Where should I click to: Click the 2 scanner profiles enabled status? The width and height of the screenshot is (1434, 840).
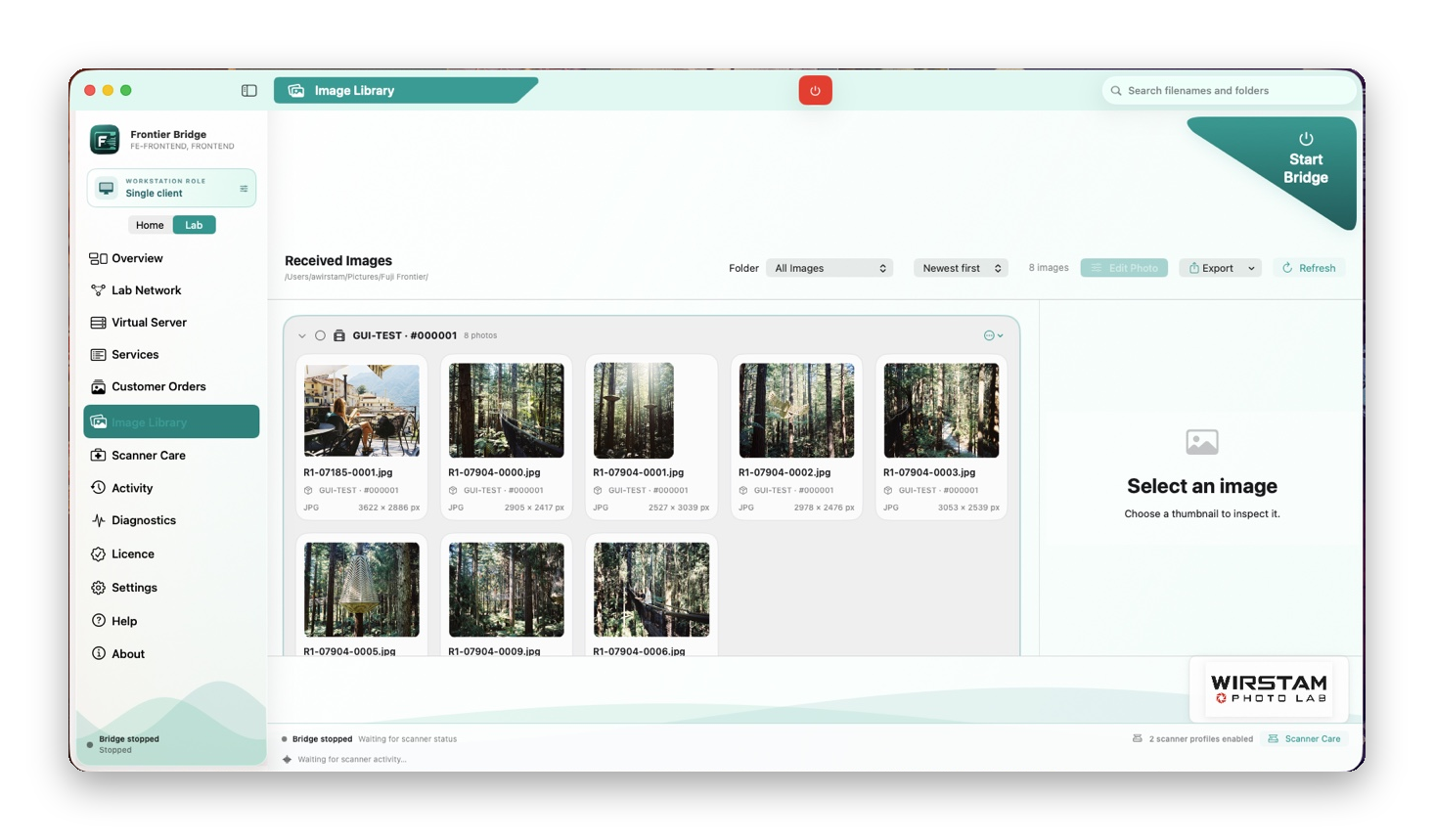click(1192, 739)
